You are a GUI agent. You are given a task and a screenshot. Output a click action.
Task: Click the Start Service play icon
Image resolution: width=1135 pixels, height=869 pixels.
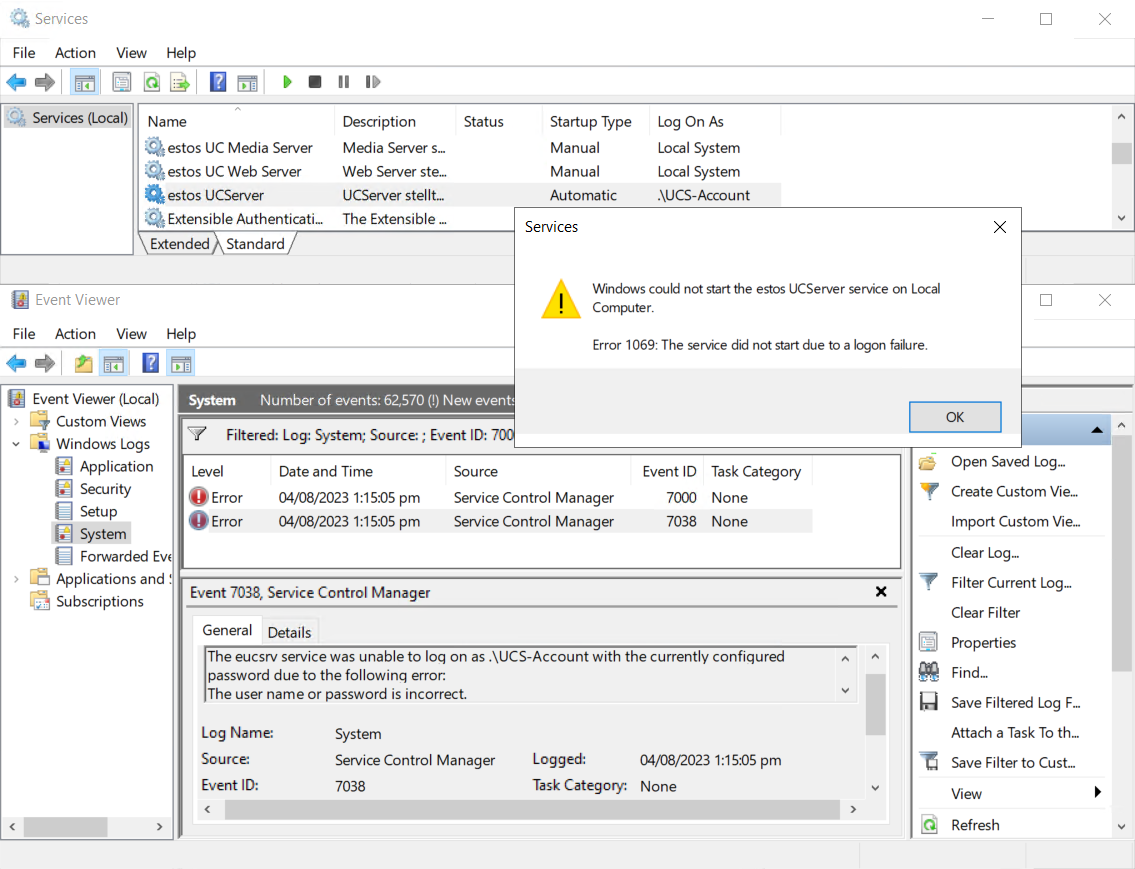click(x=287, y=82)
